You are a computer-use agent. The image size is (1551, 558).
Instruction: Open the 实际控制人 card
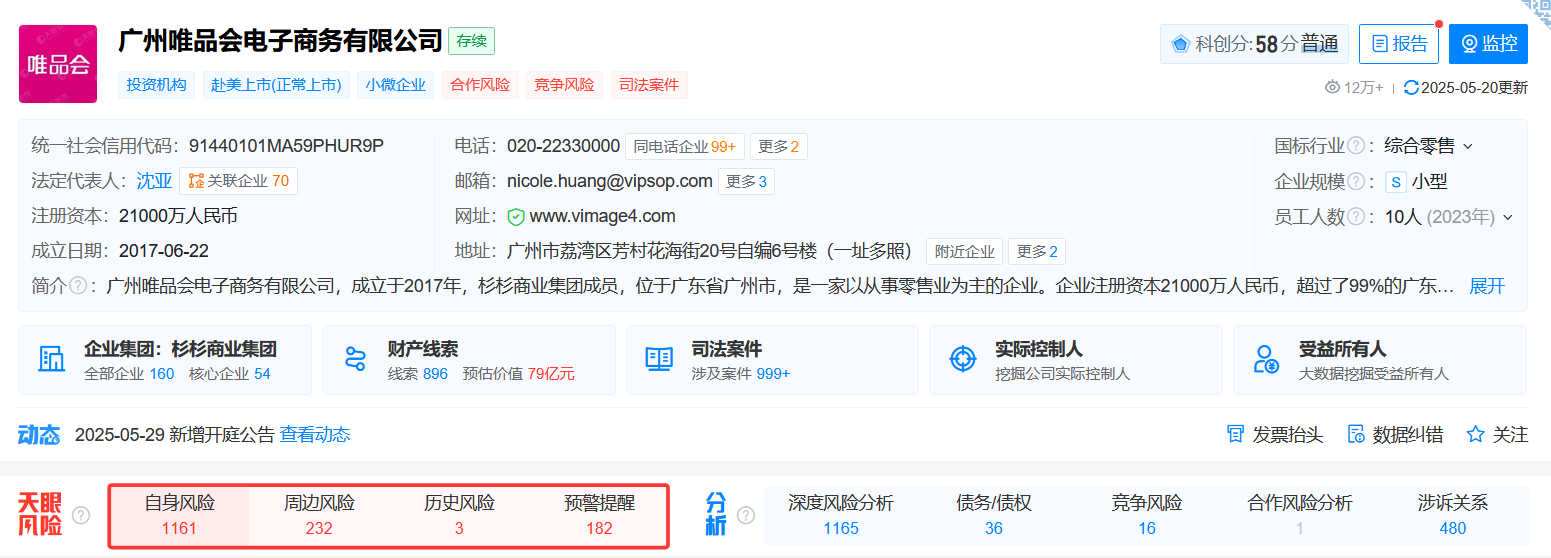pyautogui.click(x=1076, y=360)
